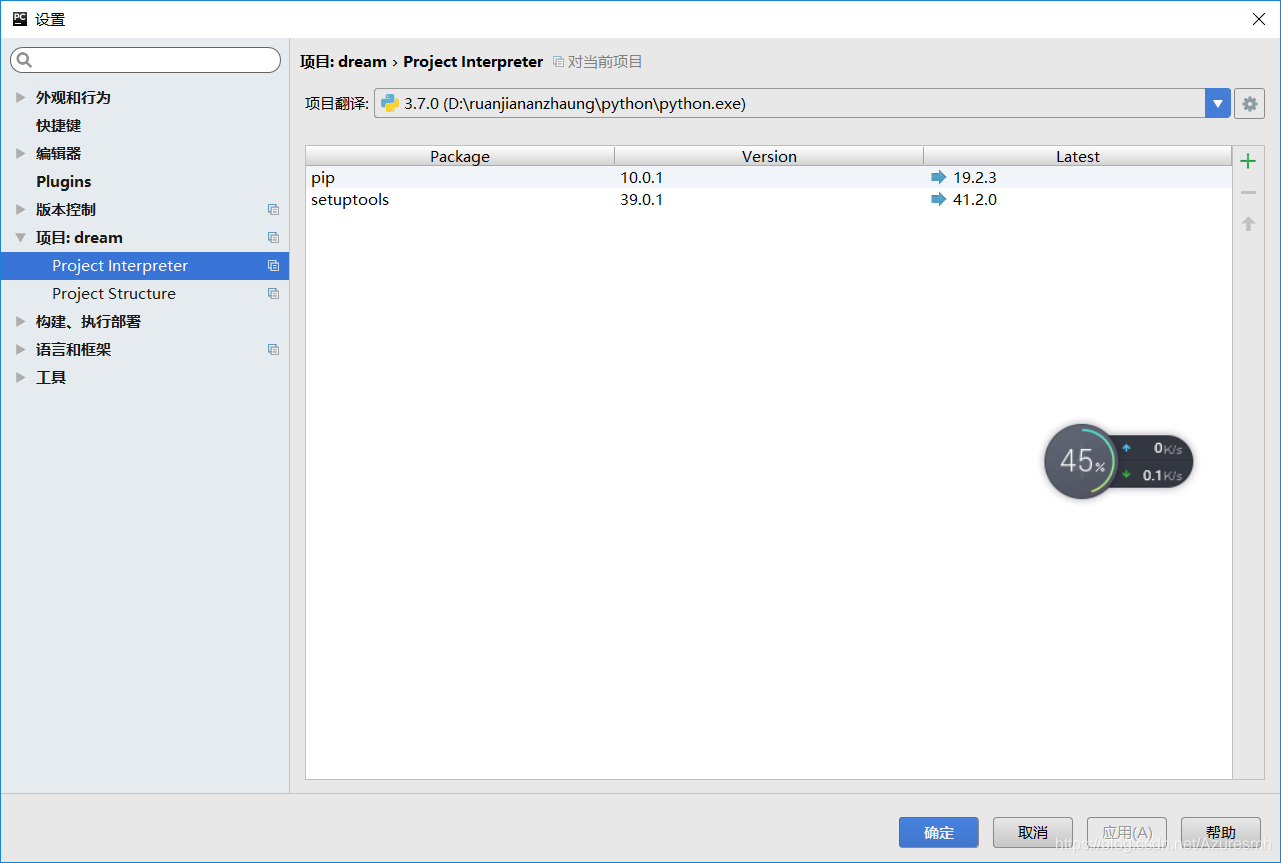Sort by the Latest column header
1281x863 pixels.
tap(1078, 156)
